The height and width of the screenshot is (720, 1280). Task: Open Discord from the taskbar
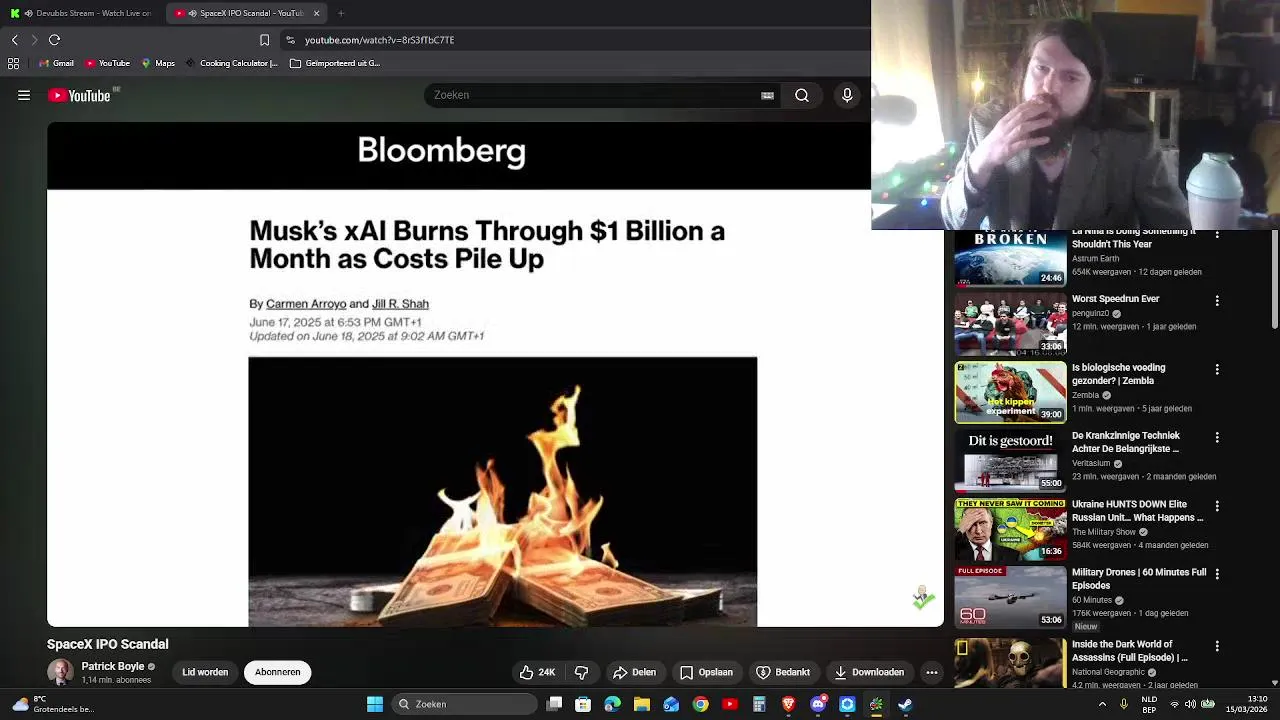point(818,704)
